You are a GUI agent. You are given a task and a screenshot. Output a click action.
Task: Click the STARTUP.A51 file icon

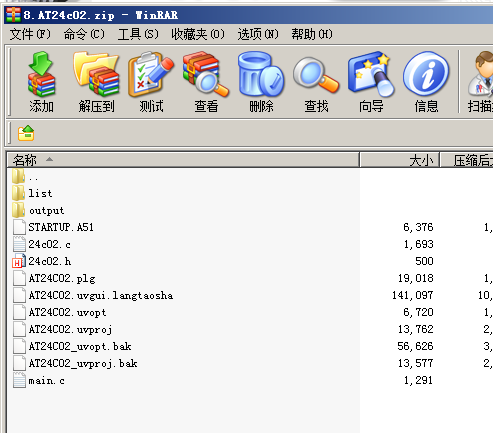[19, 227]
